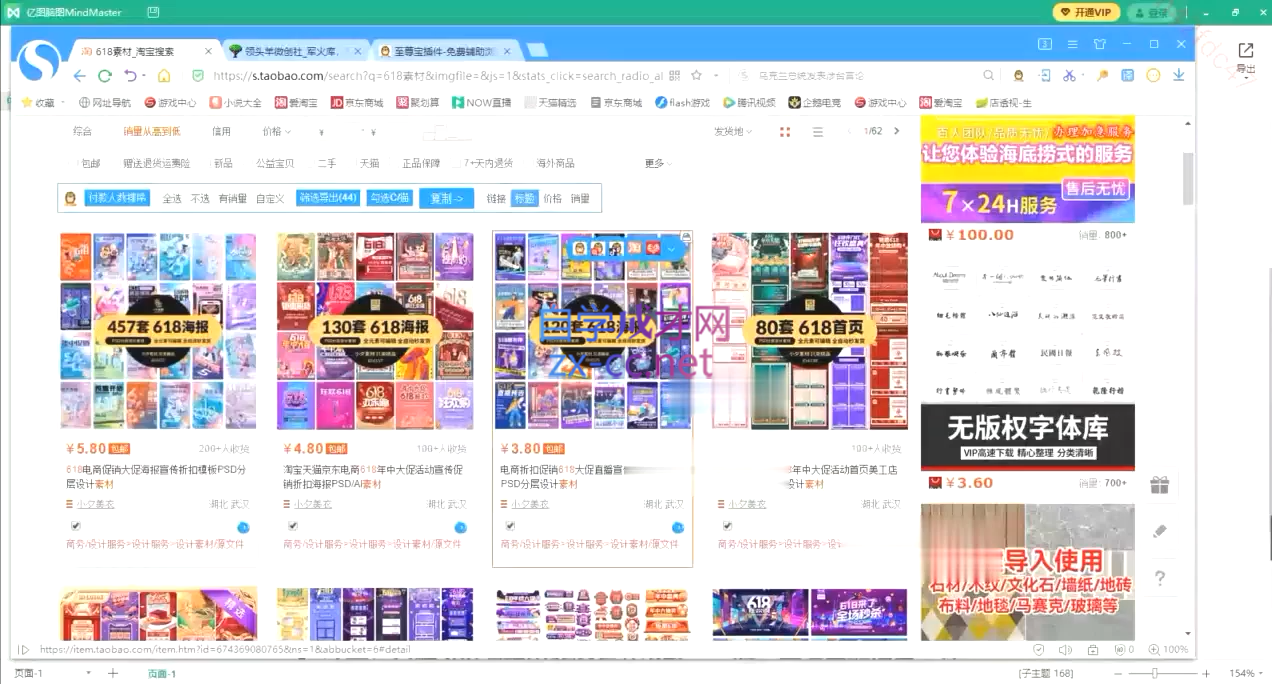The height and width of the screenshot is (684, 1272).
Task: Enable the 7+天内退货 filter checkbox
Action: tap(457, 163)
